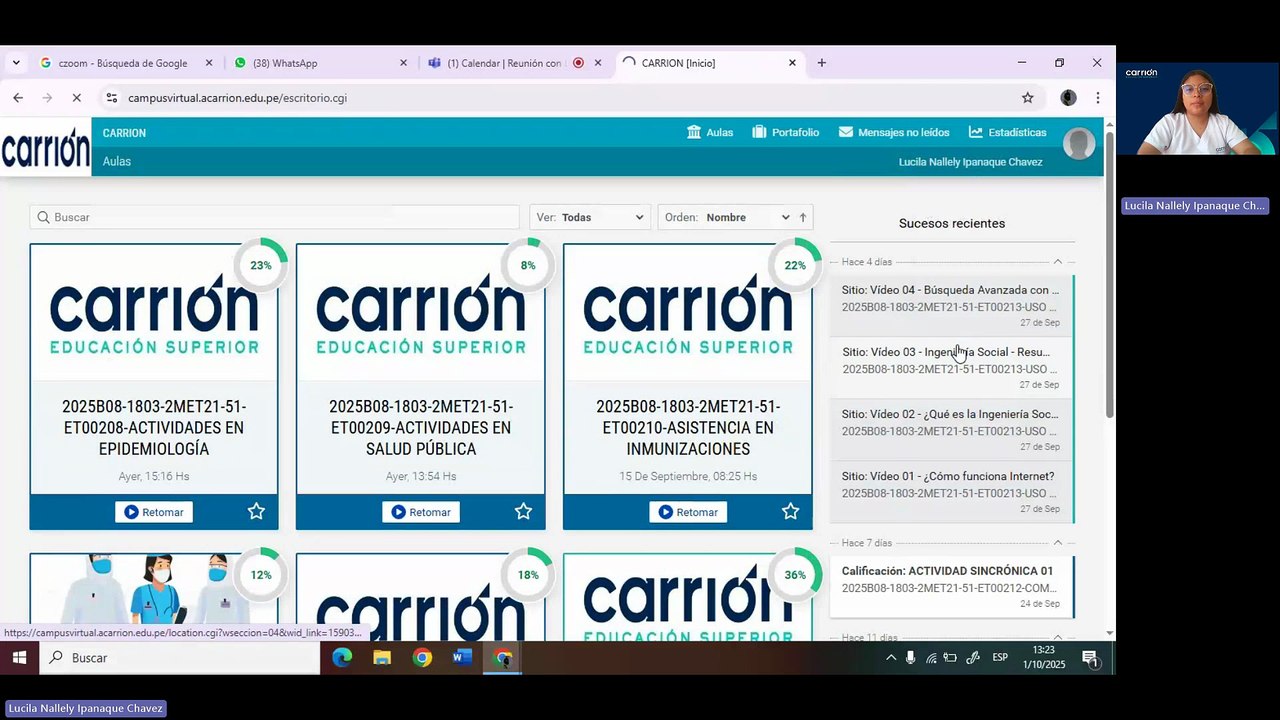Go back to previous page
Screen dimensions: 1280x720
click(18, 98)
